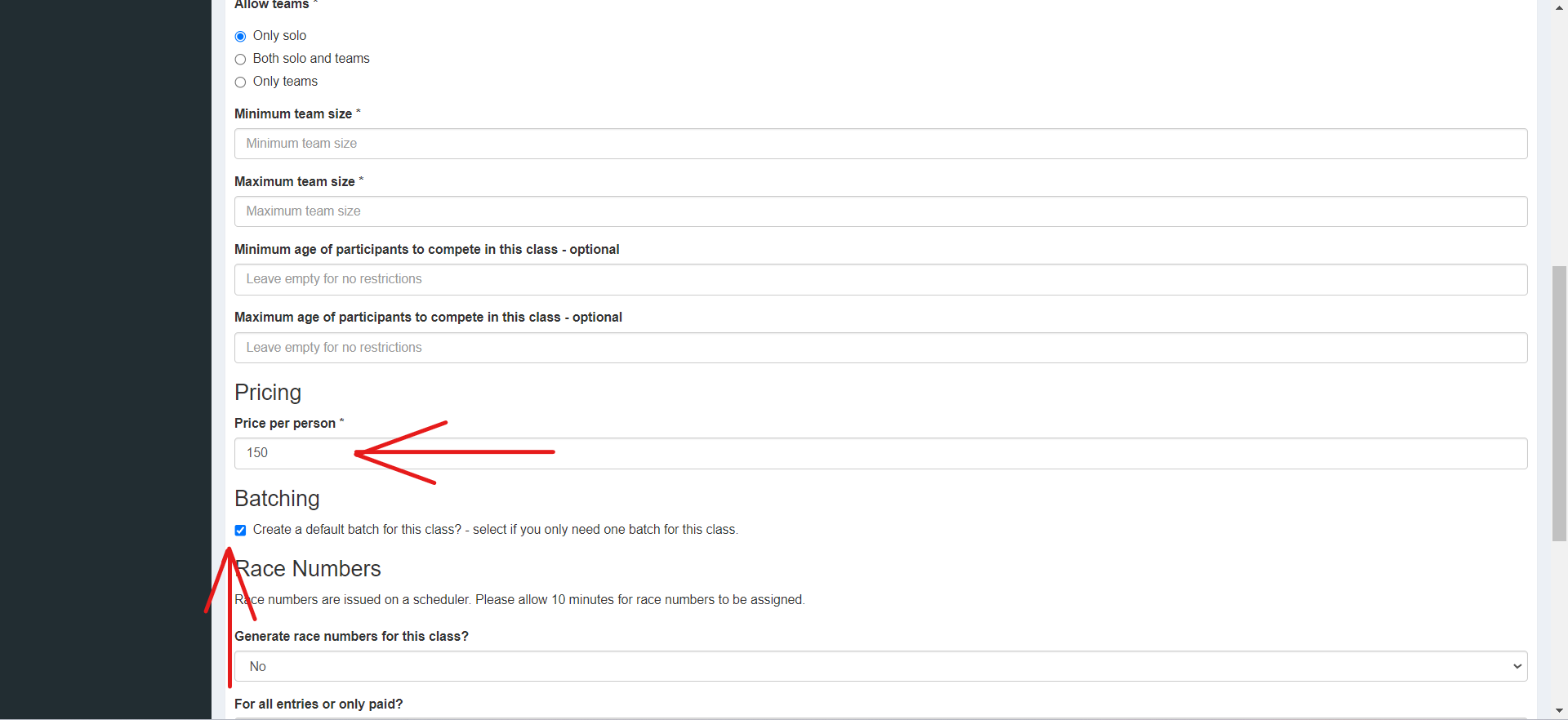This screenshot has width=1568, height=720.
Task: Focus the maximum participant age field
Action: pyautogui.click(x=880, y=348)
